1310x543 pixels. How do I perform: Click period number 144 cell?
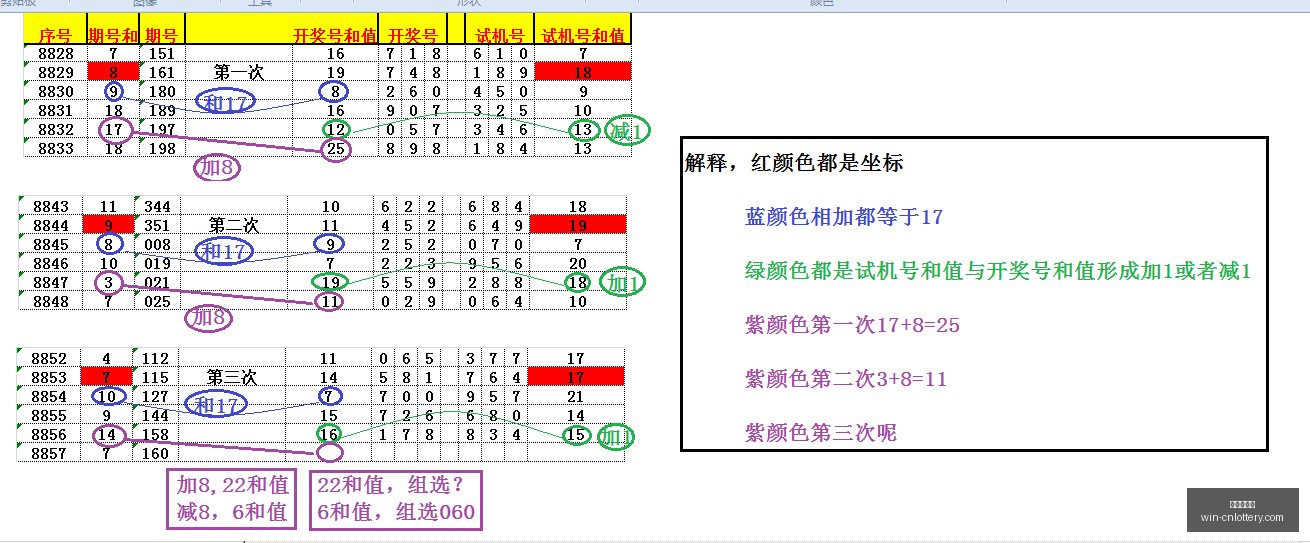[156, 415]
